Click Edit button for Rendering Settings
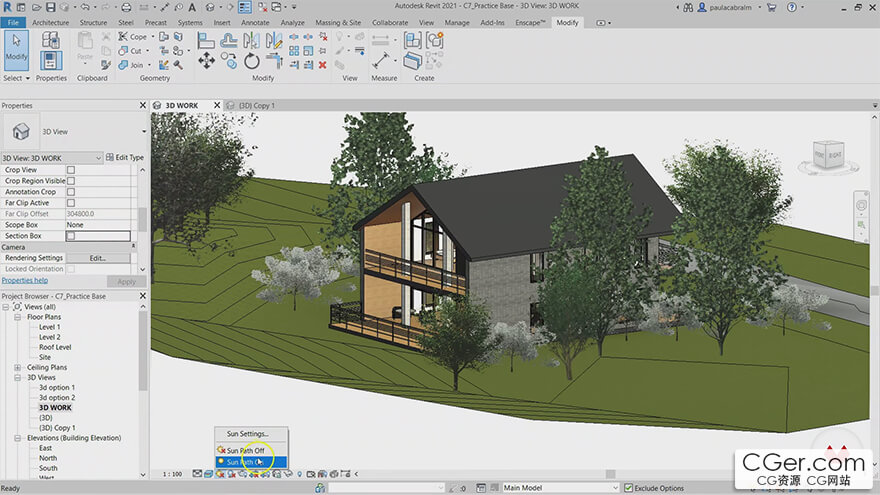Image resolution: width=880 pixels, height=495 pixels. click(x=98, y=258)
